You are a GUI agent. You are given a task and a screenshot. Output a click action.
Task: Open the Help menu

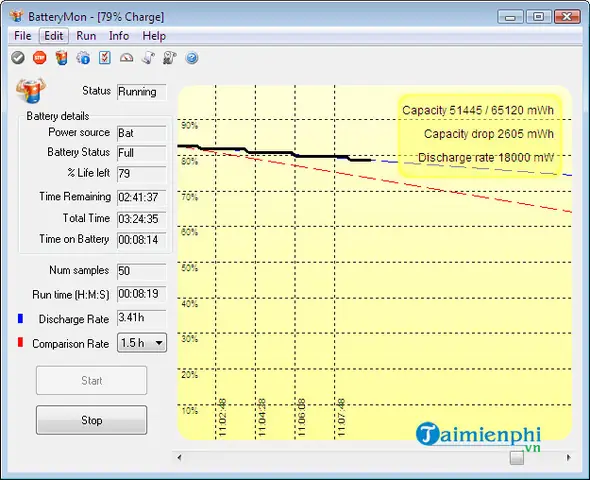[x=154, y=36]
